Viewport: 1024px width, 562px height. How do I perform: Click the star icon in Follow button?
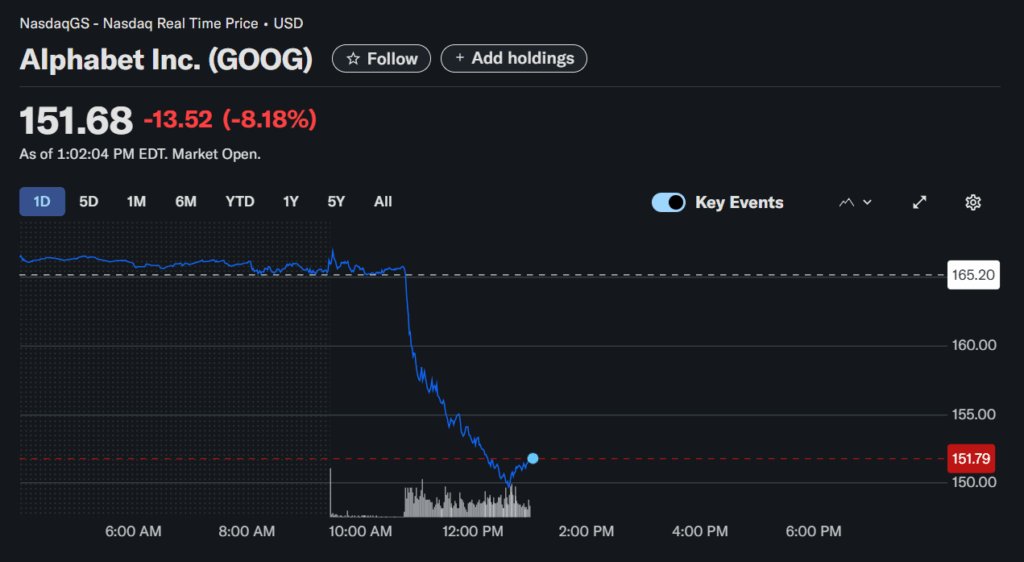tap(352, 59)
